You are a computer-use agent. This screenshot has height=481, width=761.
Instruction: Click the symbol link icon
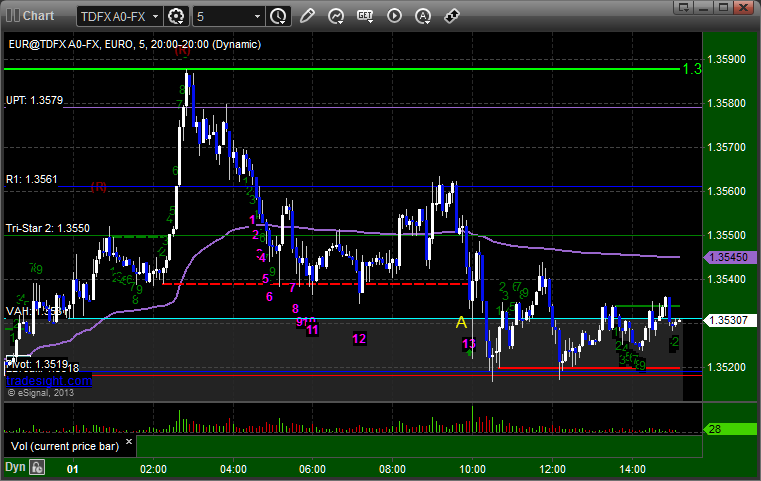452,16
